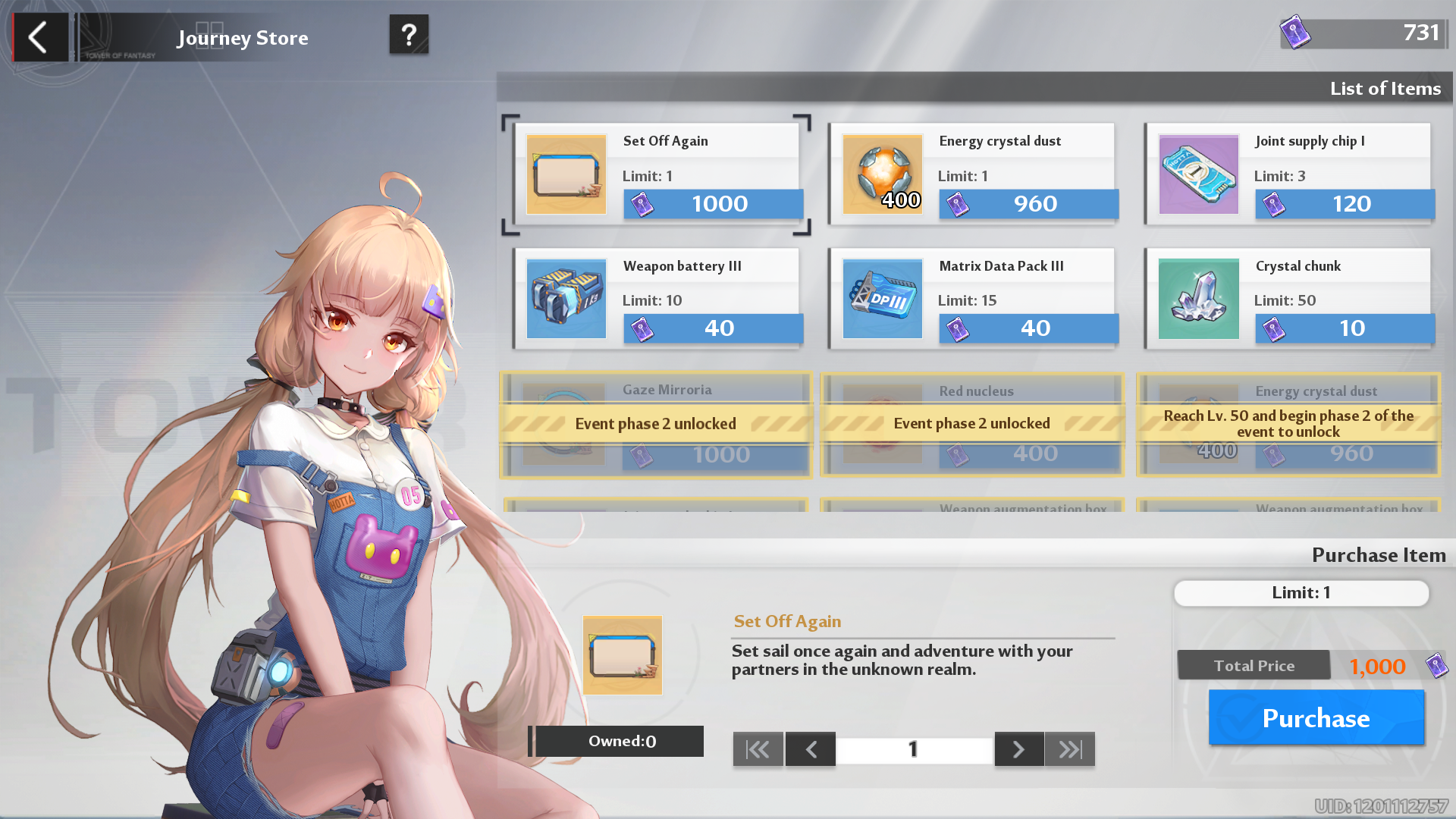Click the back arrow button

[x=39, y=36]
